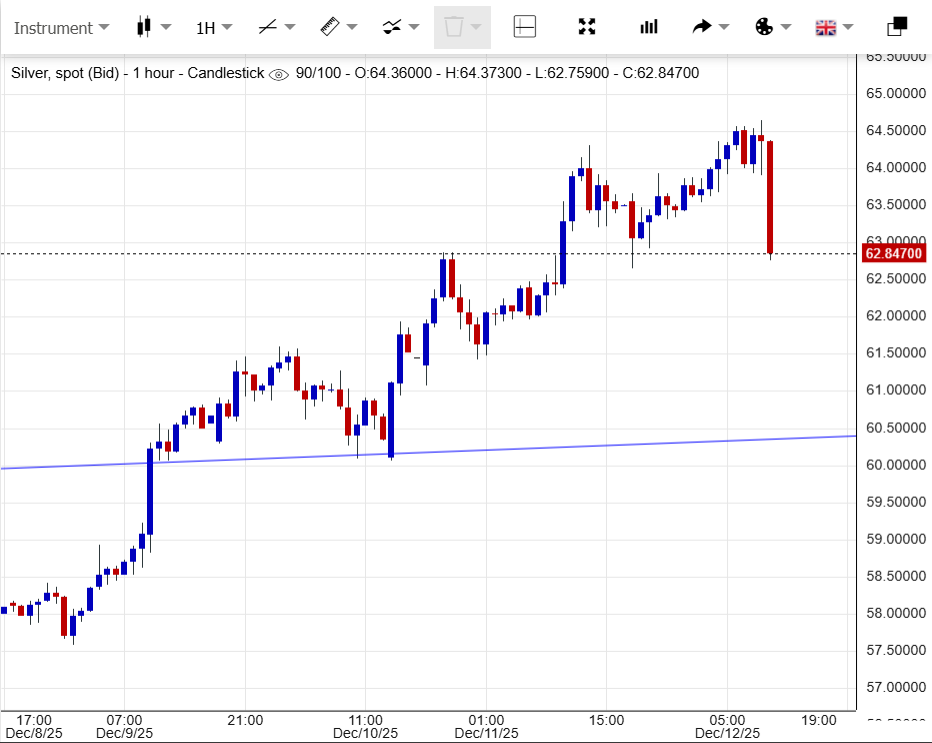
Task: Open the color theme palette
Action: pyautogui.click(x=764, y=27)
